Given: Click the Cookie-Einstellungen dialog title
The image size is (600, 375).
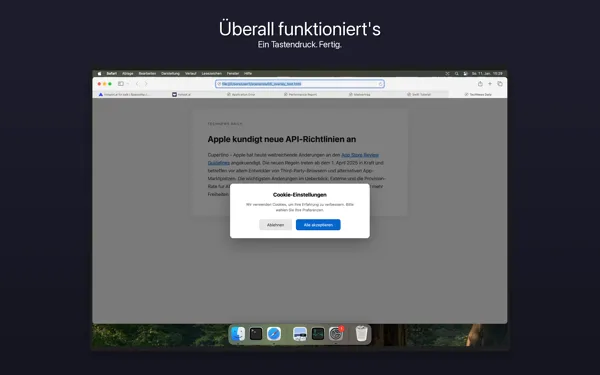Looking at the screenshot, I should (x=300, y=195).
